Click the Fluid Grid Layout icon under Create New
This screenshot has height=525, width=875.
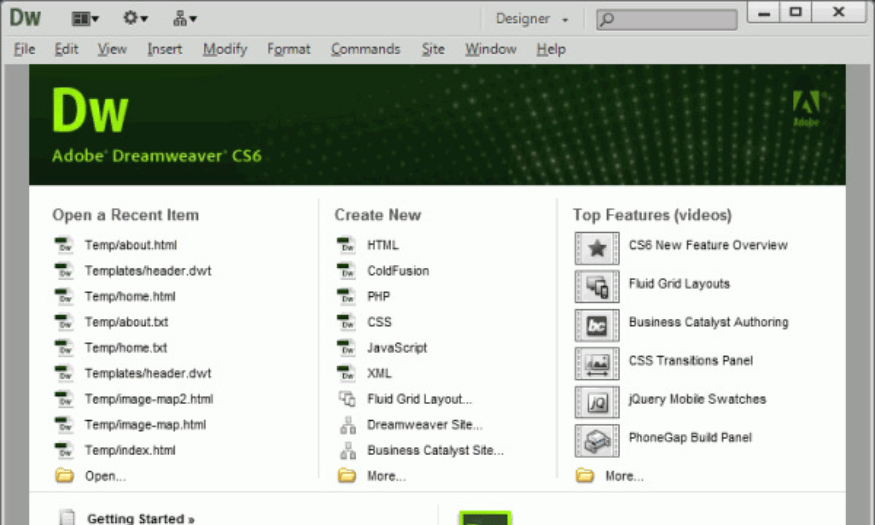(x=347, y=399)
